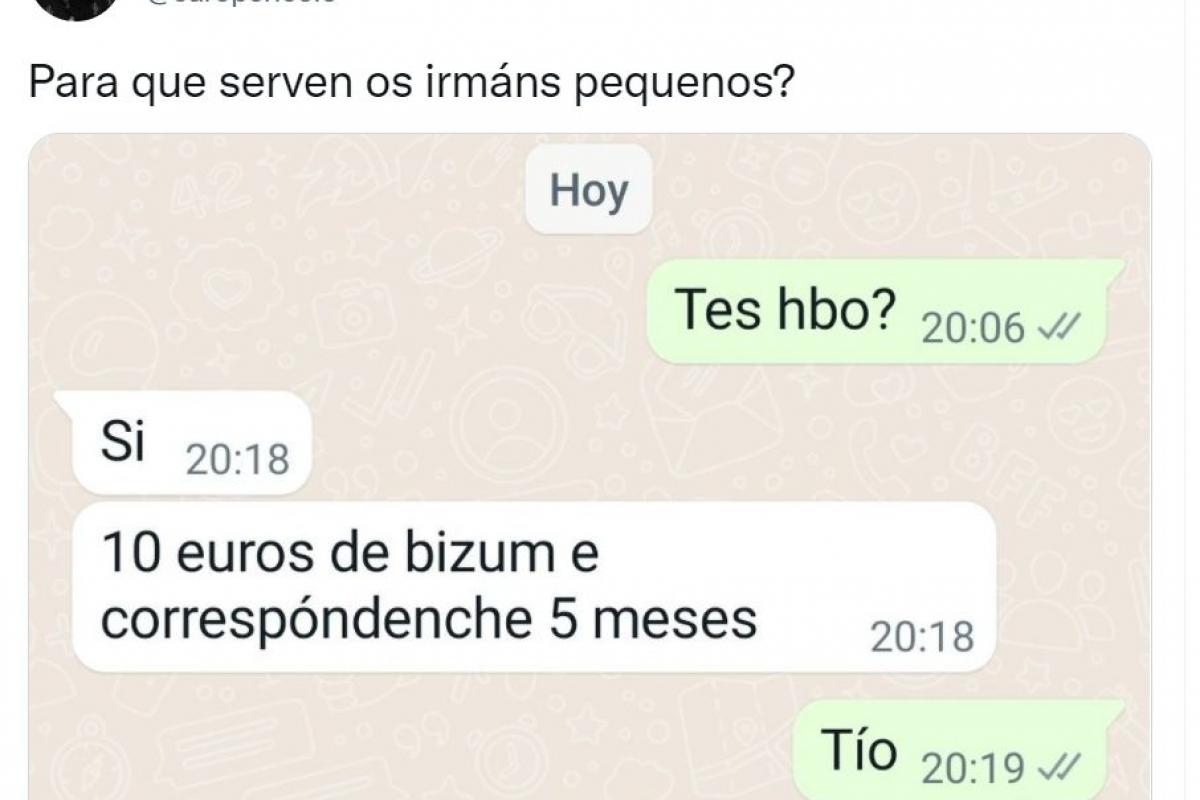Click the 20:06 timestamp
The height and width of the screenshot is (800, 1200).
[973, 328]
